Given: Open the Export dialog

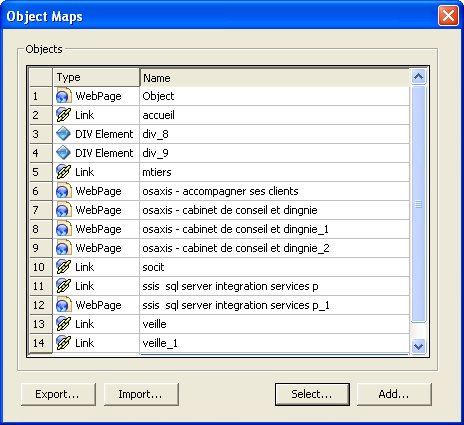Looking at the screenshot, I should [x=58, y=394].
